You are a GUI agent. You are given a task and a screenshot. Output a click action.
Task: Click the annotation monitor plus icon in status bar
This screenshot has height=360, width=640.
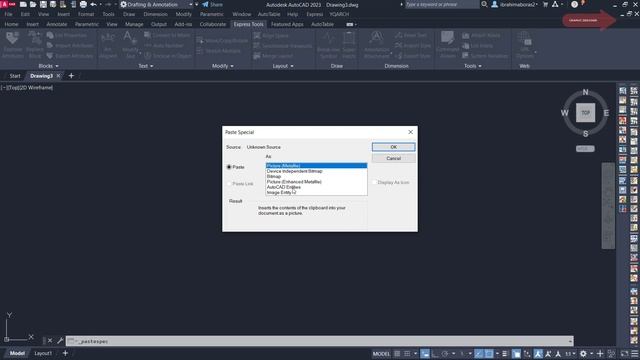pyautogui.click(x=600, y=353)
